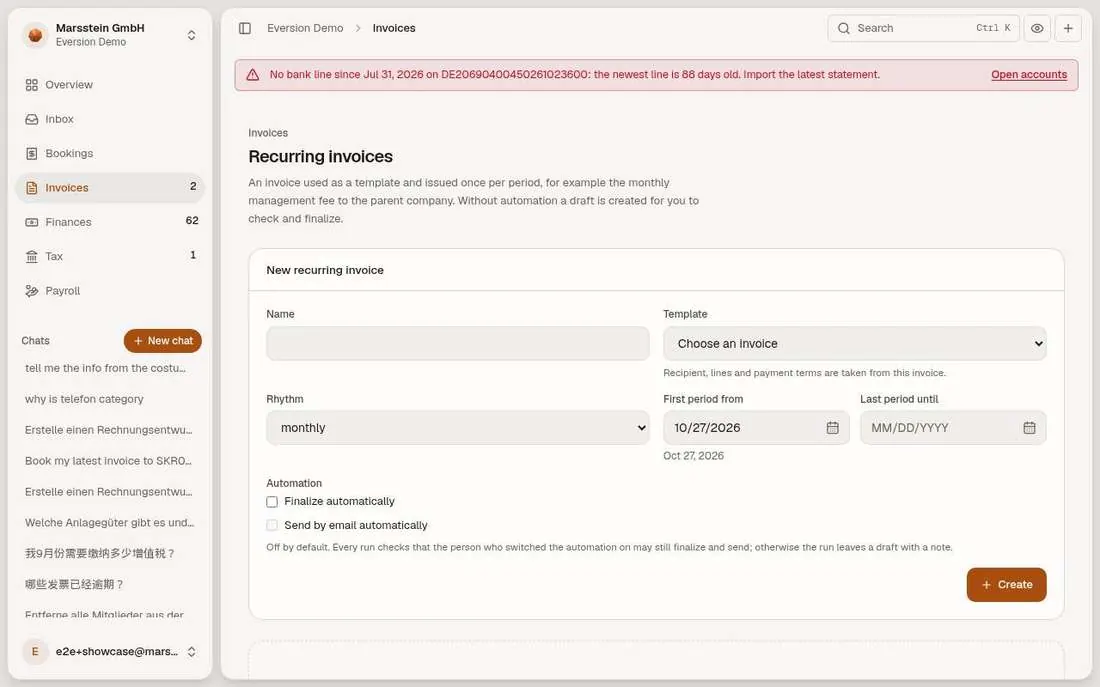Click the Marsstein GmbH company logo
The height and width of the screenshot is (687, 1100).
(x=35, y=34)
